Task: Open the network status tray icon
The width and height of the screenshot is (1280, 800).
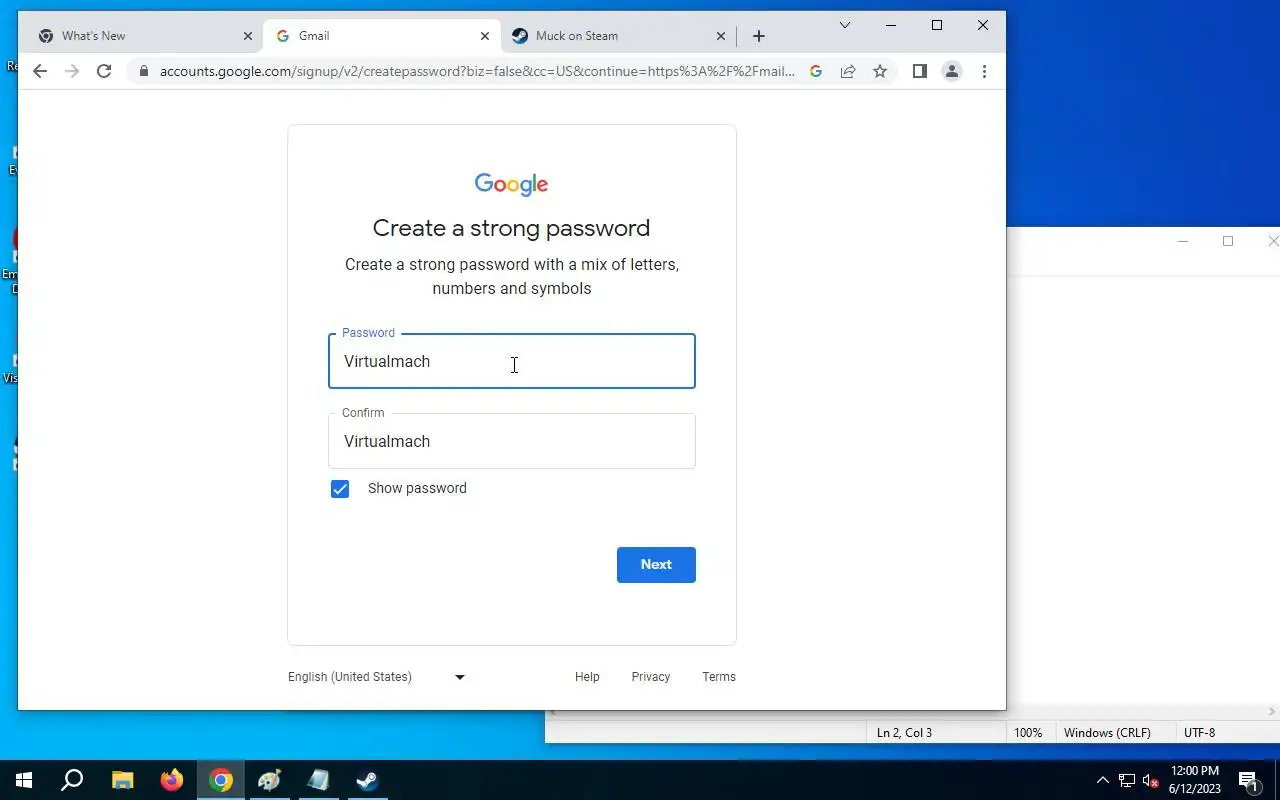Action: click(1127, 780)
